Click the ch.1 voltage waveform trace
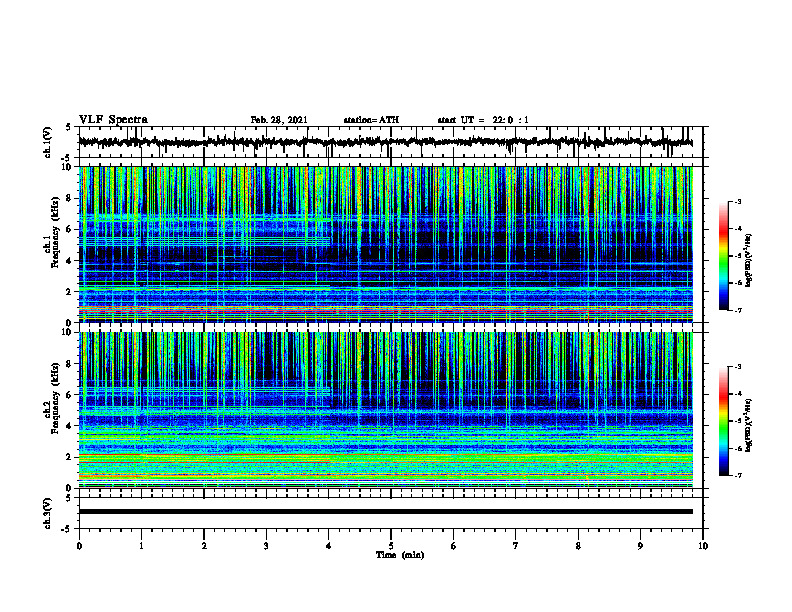This screenshot has width=792, height=612. tap(385, 142)
